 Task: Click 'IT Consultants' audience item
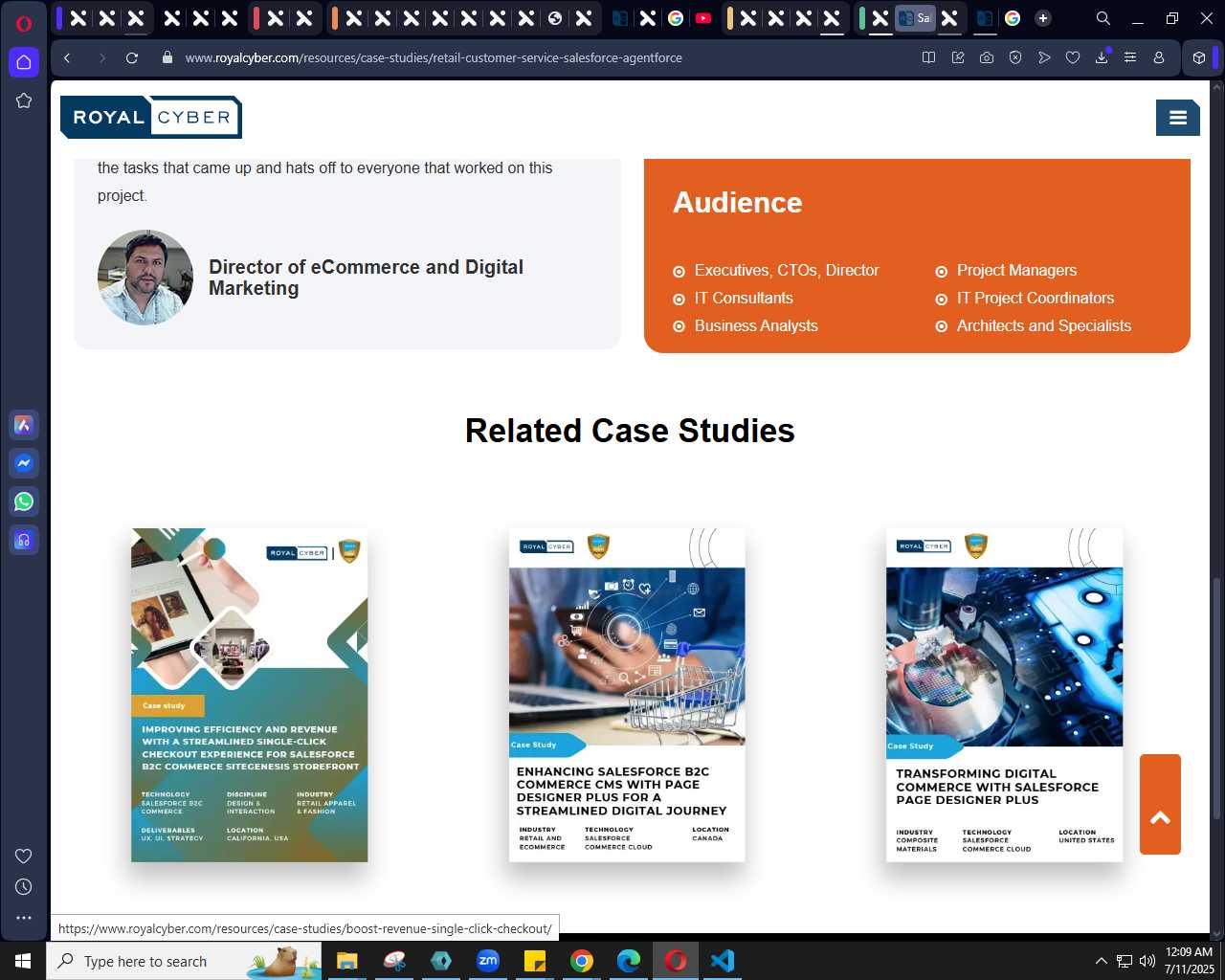point(744,298)
